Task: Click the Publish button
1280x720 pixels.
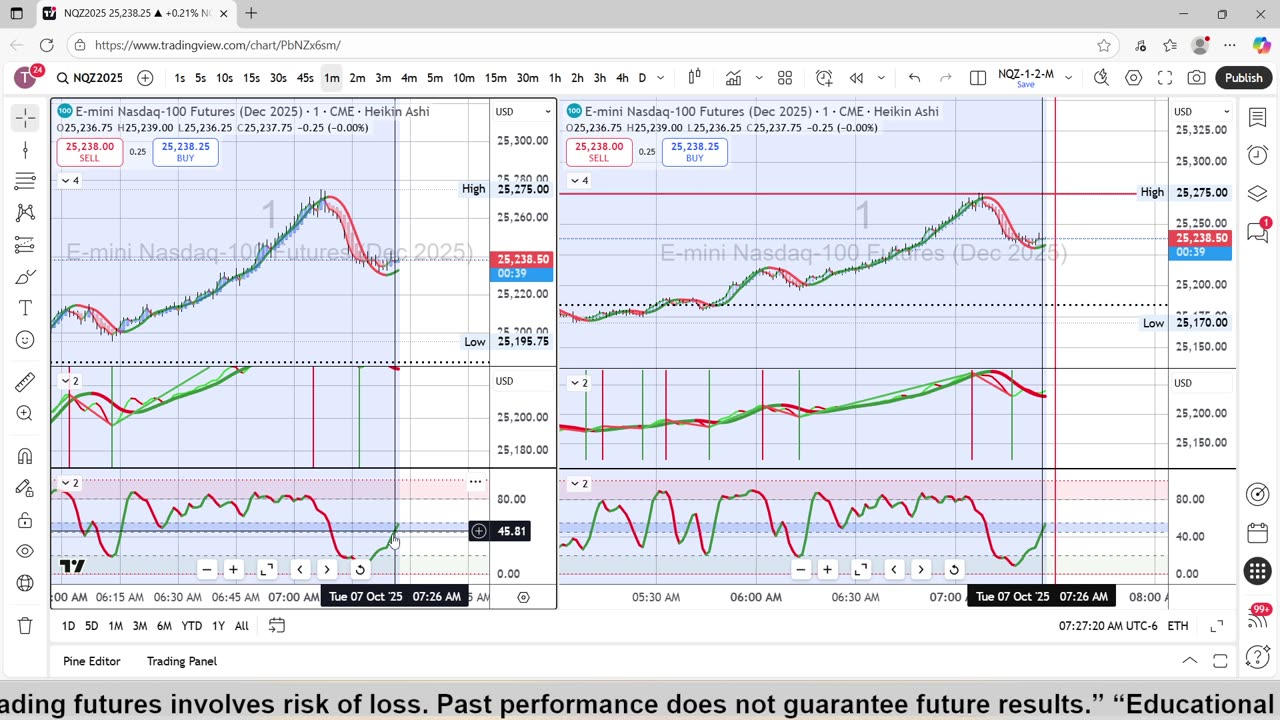Action: click(x=1244, y=78)
